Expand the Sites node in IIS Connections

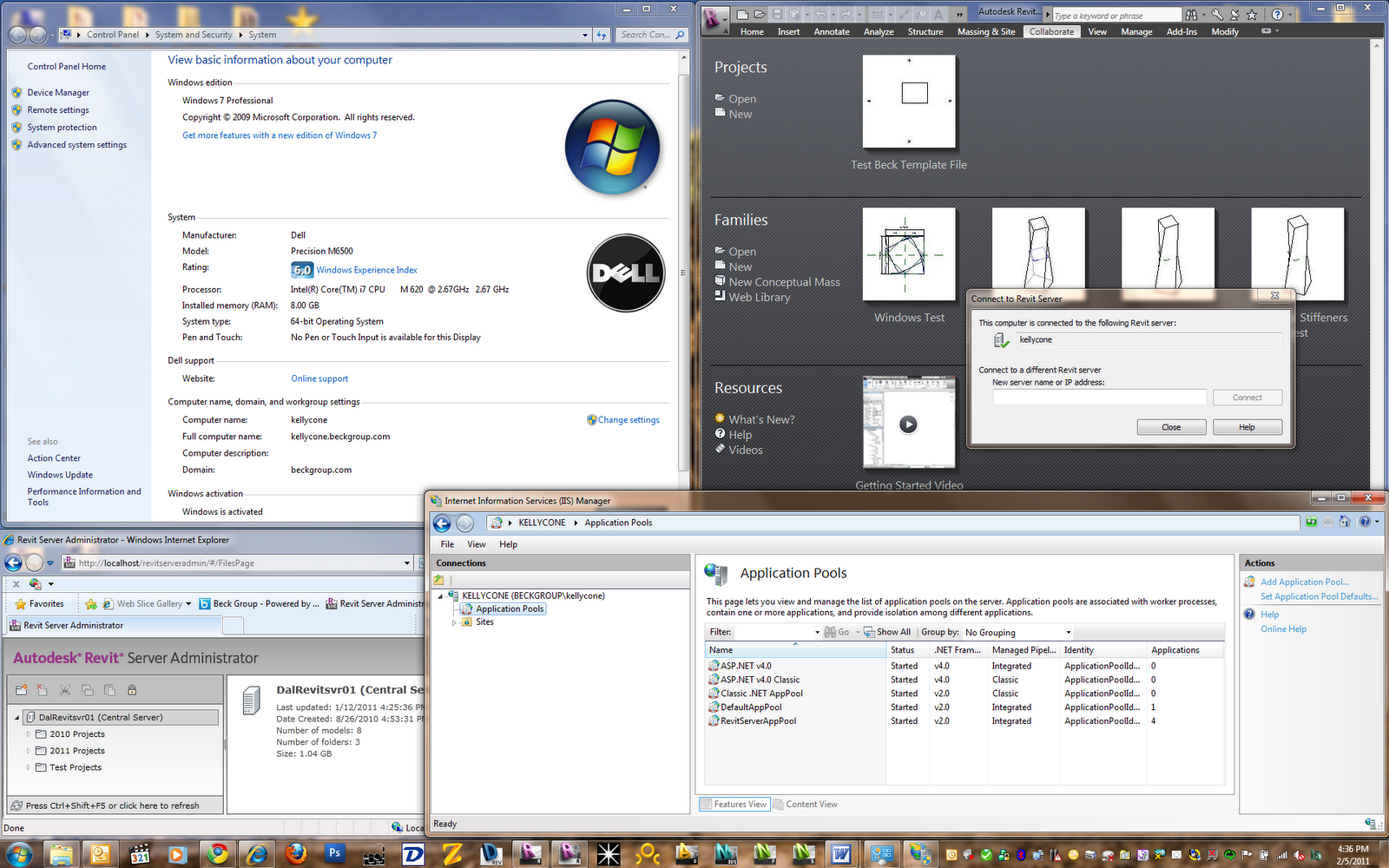click(x=454, y=622)
